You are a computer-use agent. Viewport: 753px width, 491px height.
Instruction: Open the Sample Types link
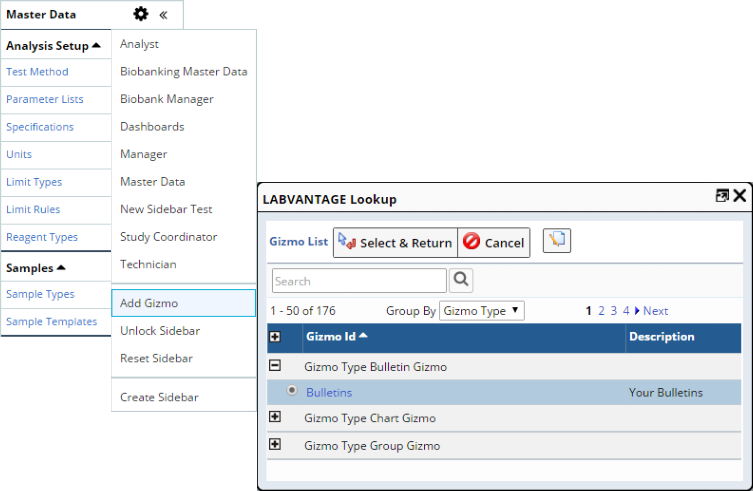40,294
